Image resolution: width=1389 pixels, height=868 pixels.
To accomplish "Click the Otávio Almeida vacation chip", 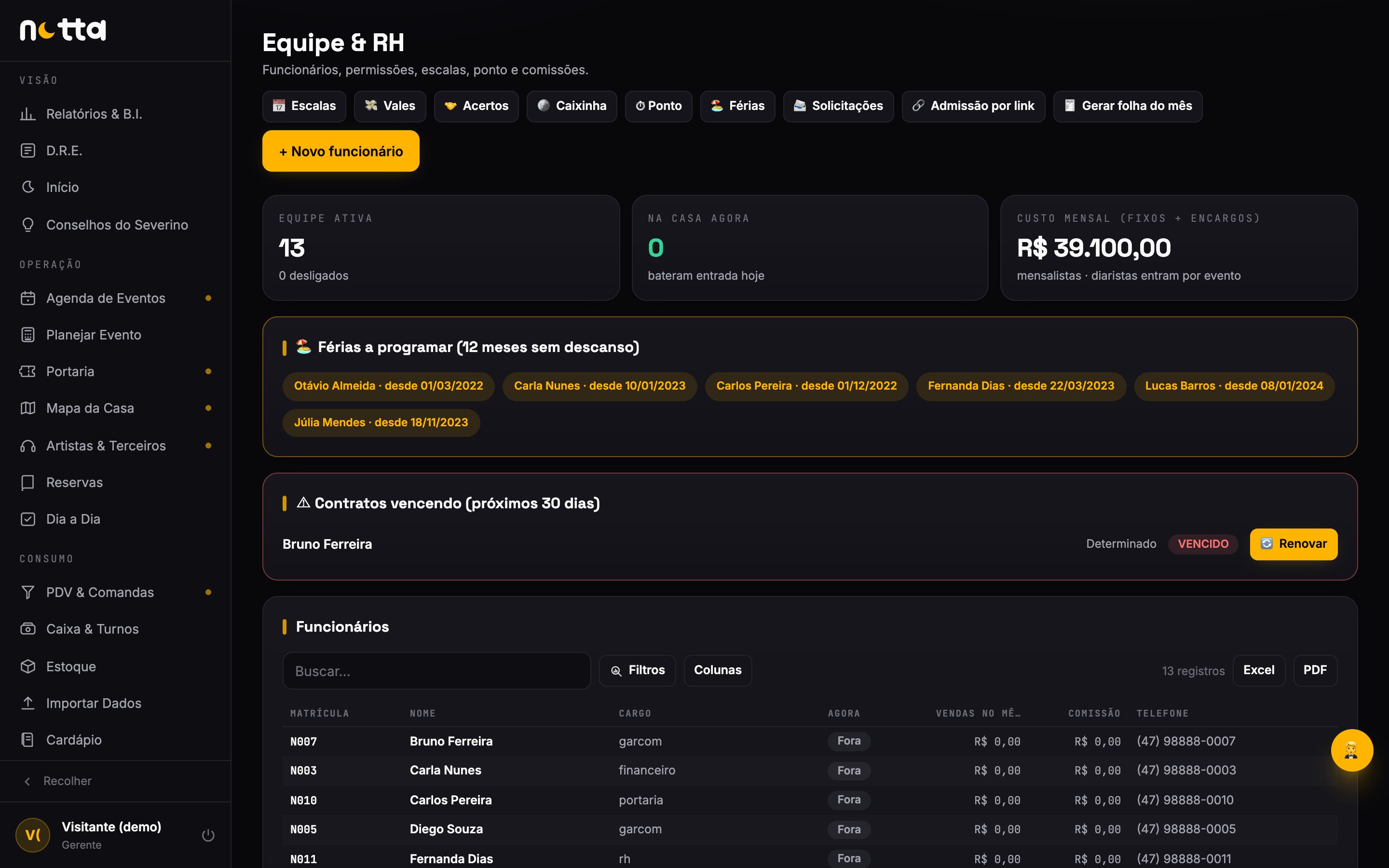I will 388,386.
